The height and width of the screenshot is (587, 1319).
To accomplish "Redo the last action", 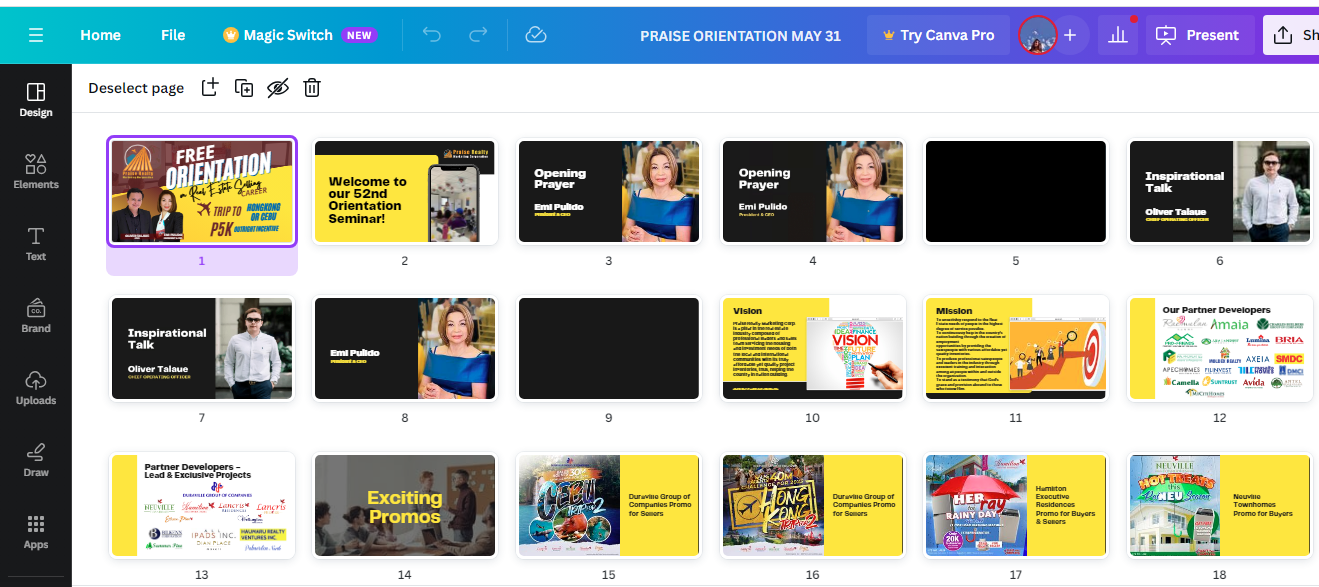I will [478, 35].
